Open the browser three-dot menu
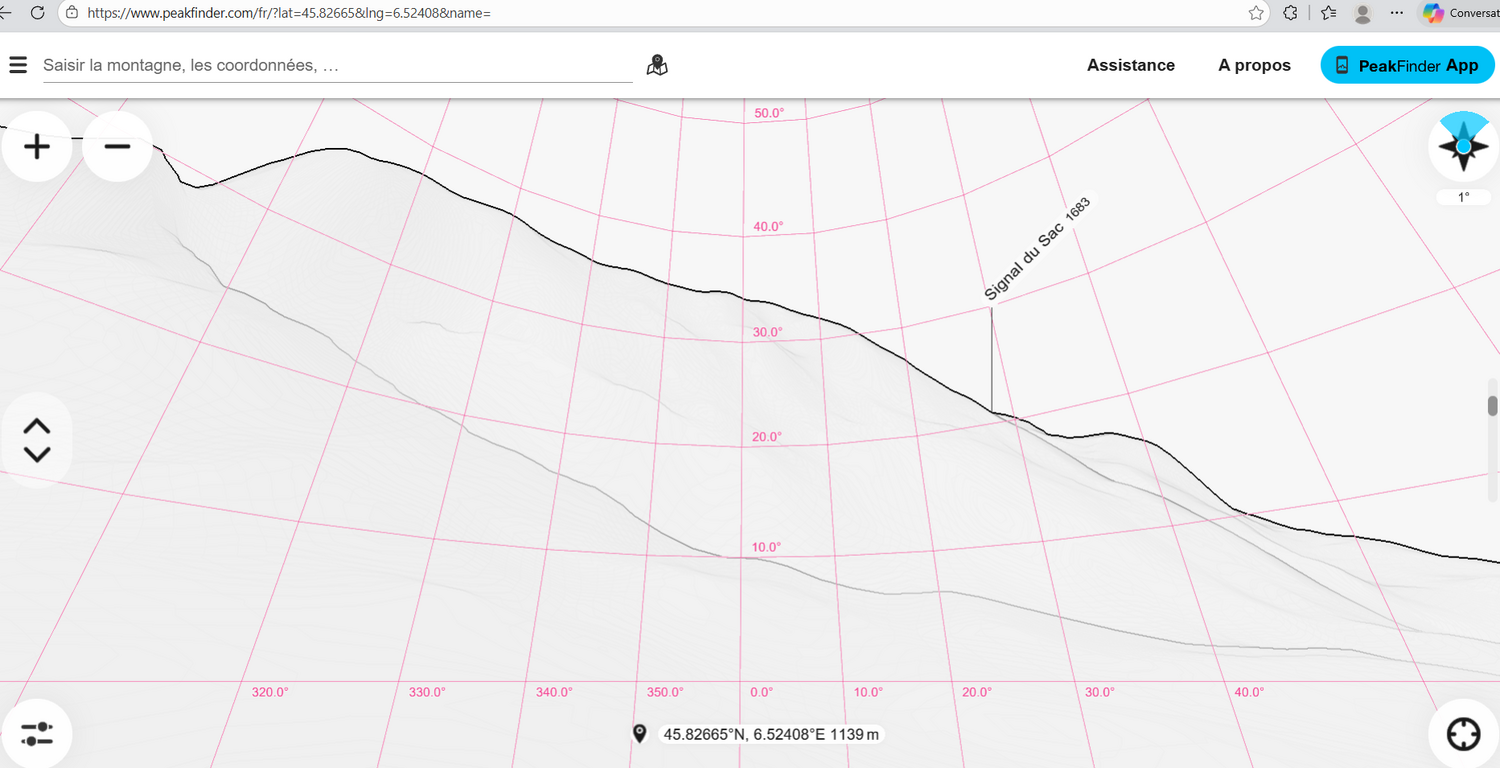This screenshot has width=1500, height=768. 1397,13
